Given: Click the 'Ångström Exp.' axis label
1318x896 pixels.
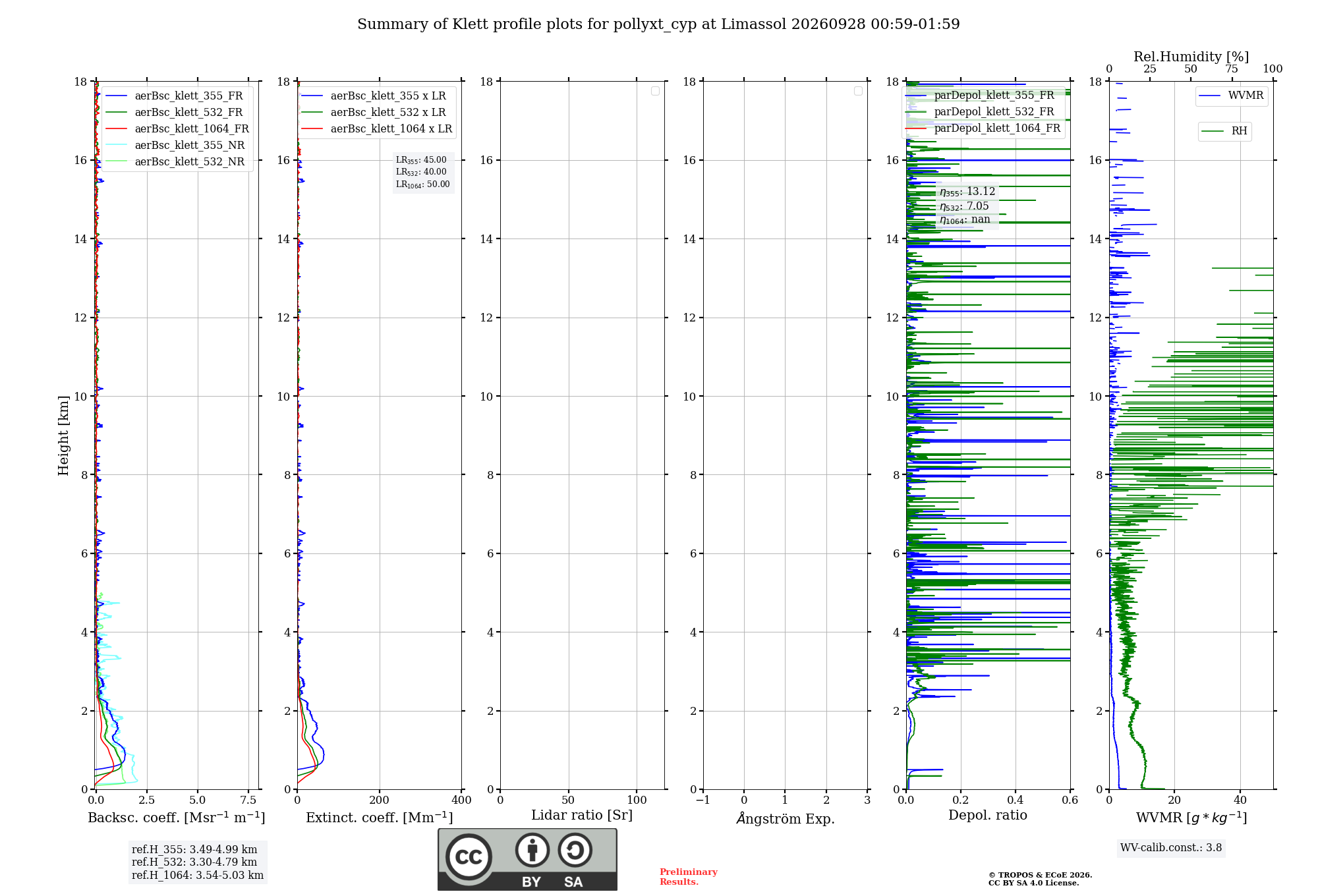Looking at the screenshot, I should 786,818.
